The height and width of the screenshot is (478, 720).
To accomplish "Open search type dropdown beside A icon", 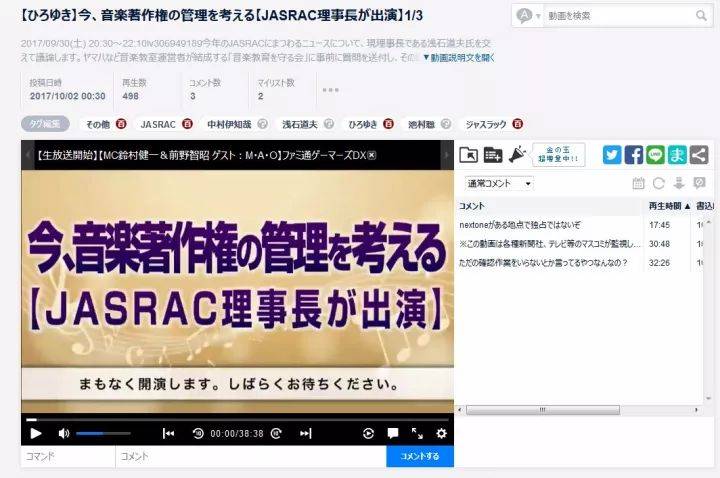I will pos(538,17).
